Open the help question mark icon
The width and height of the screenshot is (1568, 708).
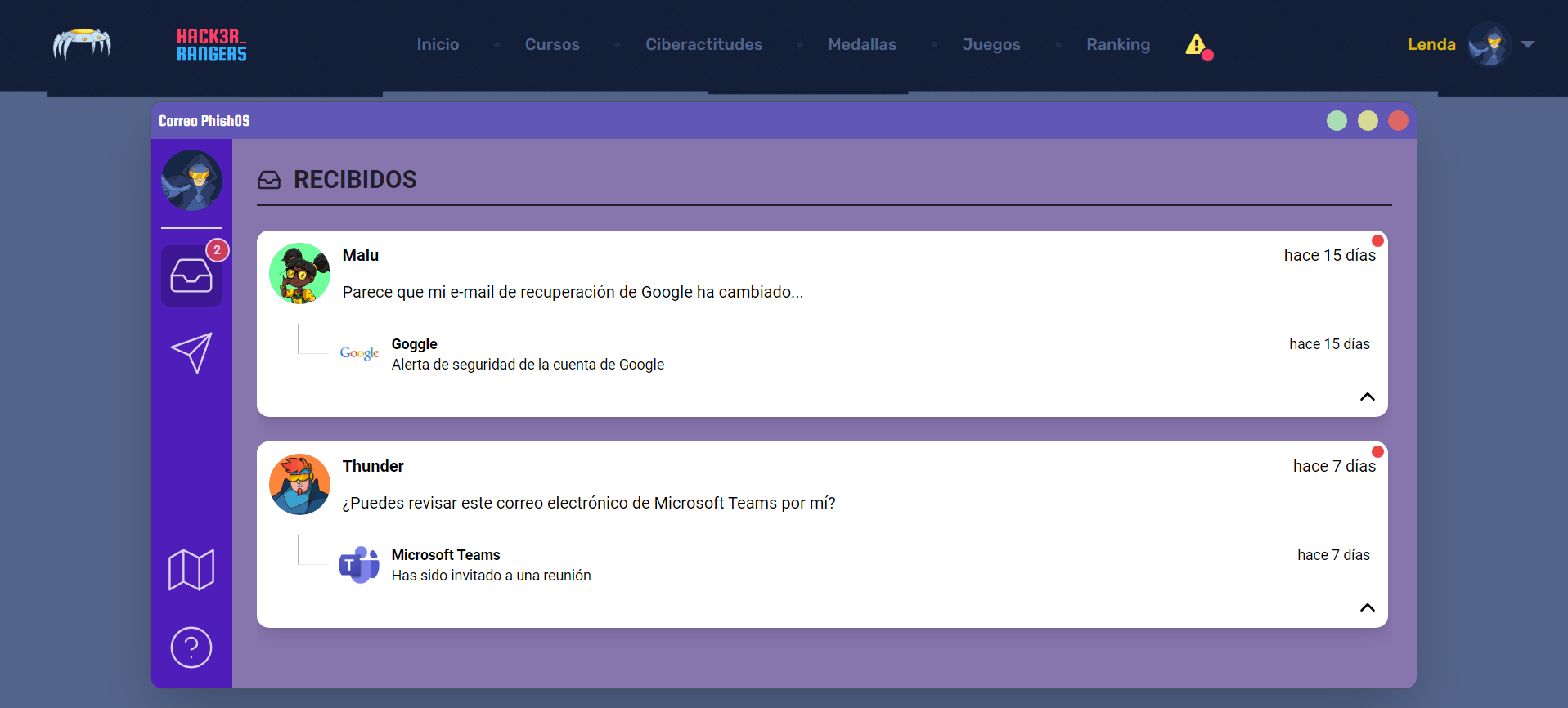point(191,648)
